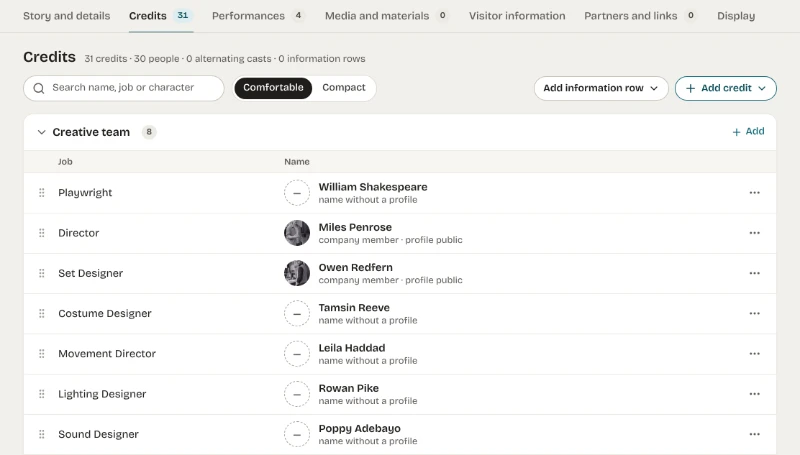The width and height of the screenshot is (800, 455).
Task: Click Rowan Pike's empty profile placeholder
Action: [x=297, y=394]
